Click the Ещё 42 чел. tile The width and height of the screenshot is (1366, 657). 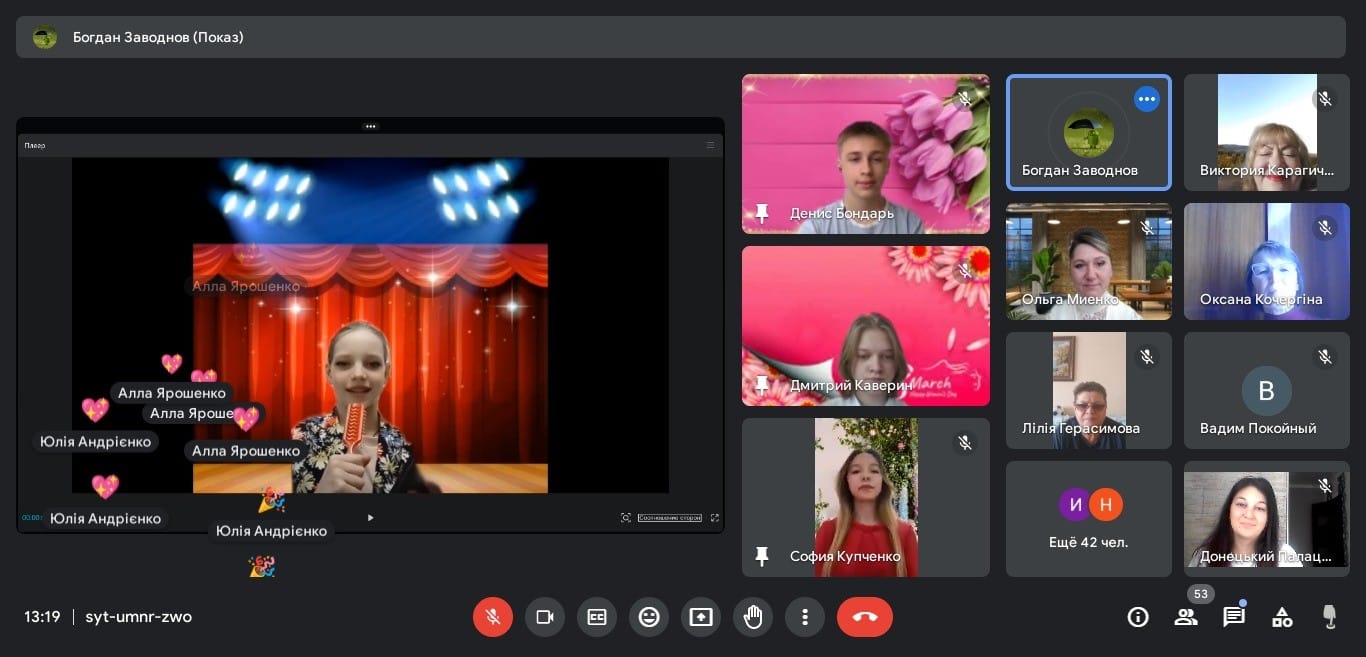point(1089,519)
